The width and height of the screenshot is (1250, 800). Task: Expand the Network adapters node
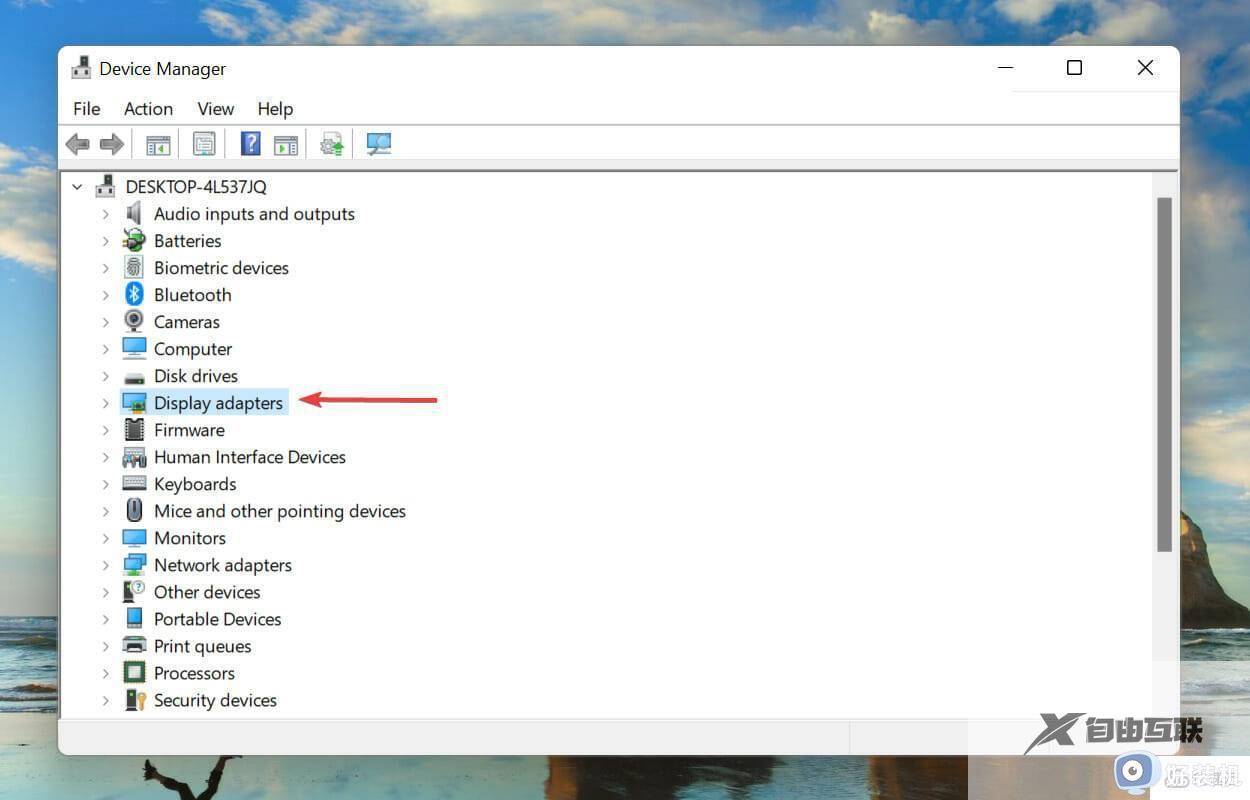click(107, 564)
